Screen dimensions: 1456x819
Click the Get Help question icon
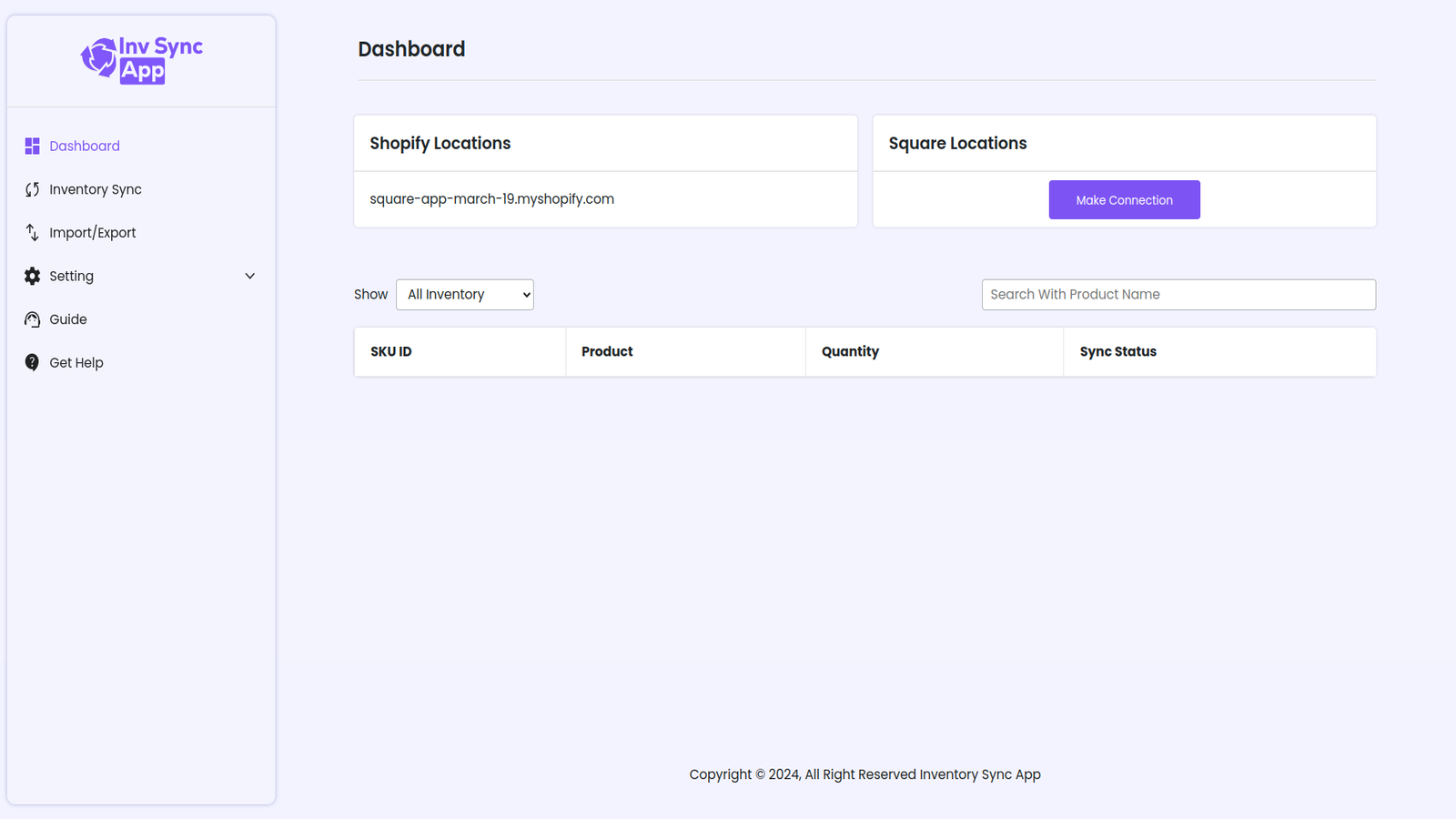tap(32, 362)
